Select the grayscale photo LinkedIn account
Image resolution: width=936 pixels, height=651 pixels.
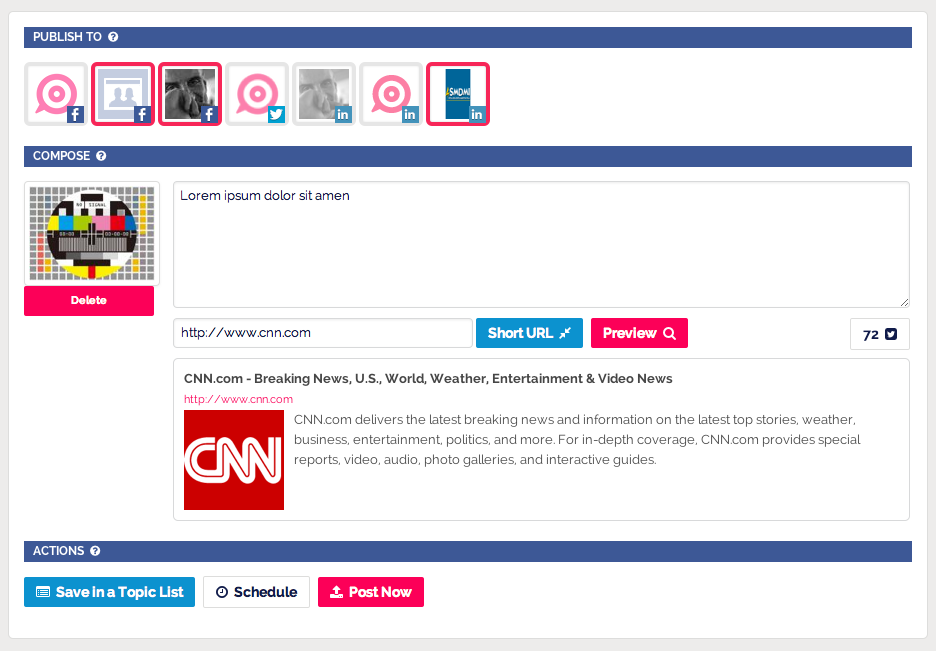click(x=324, y=94)
